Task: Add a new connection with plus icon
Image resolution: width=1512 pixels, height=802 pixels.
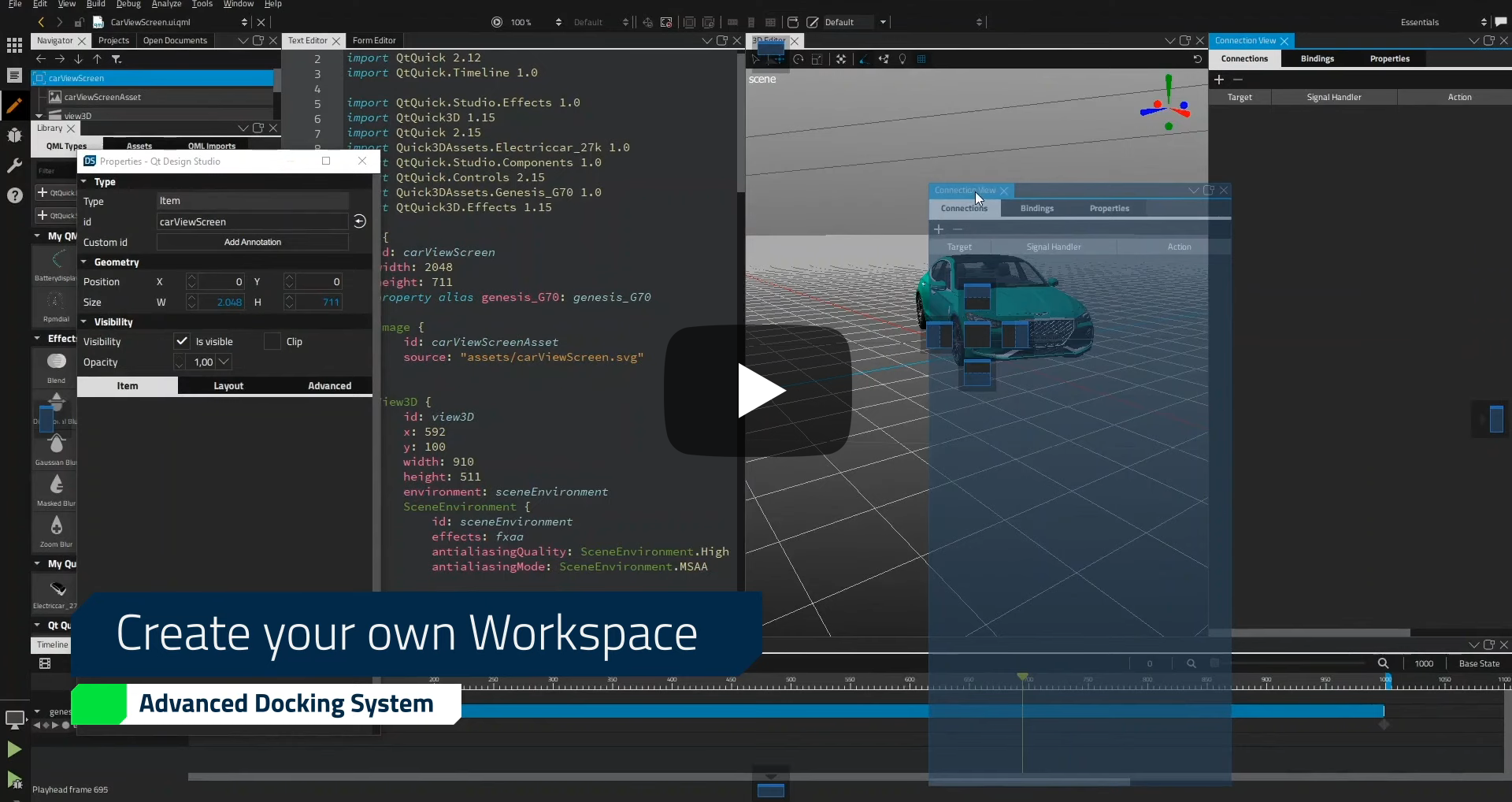Action: [1219, 80]
